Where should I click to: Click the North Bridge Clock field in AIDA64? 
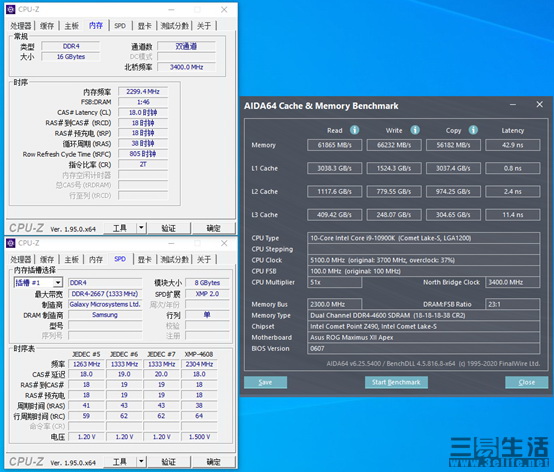[513, 282]
